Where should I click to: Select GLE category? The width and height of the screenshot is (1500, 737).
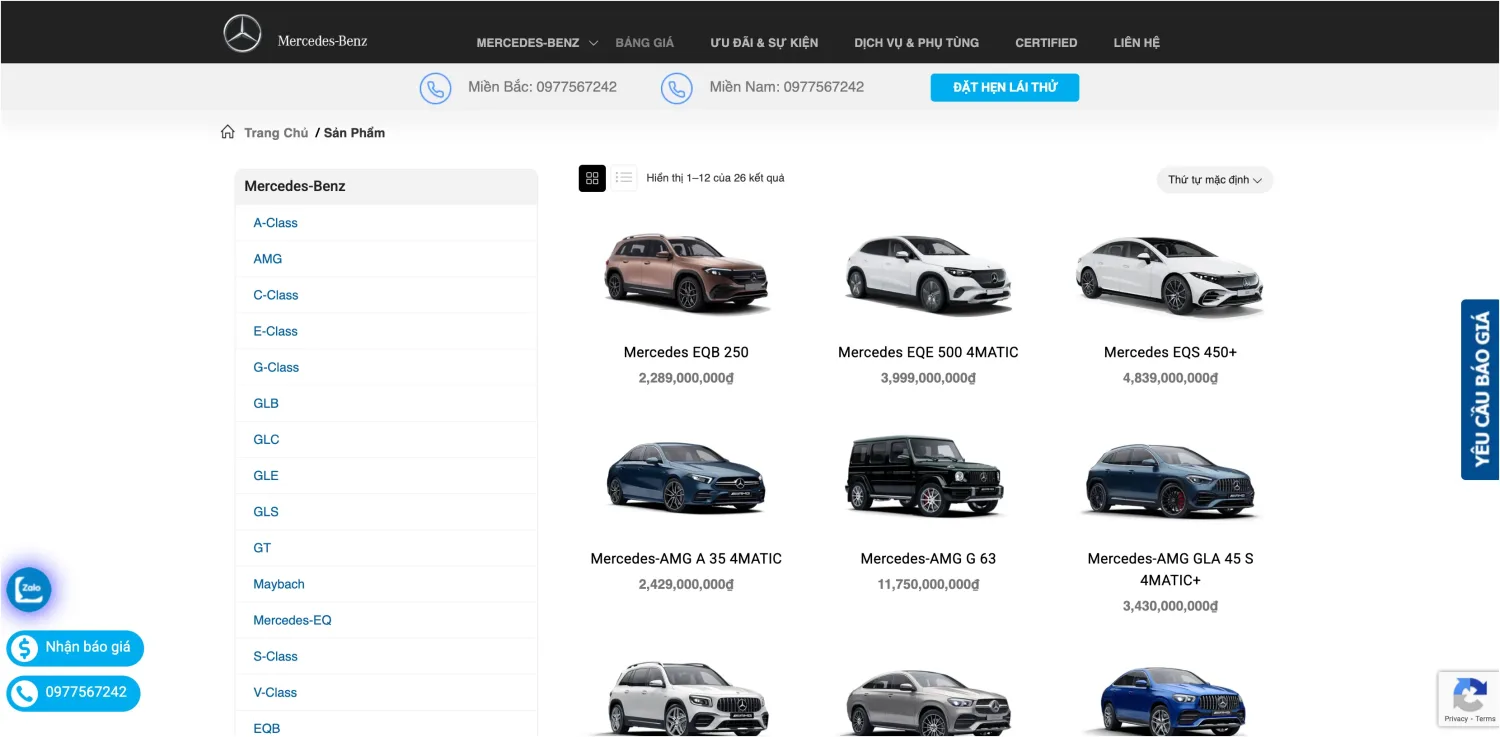click(266, 475)
